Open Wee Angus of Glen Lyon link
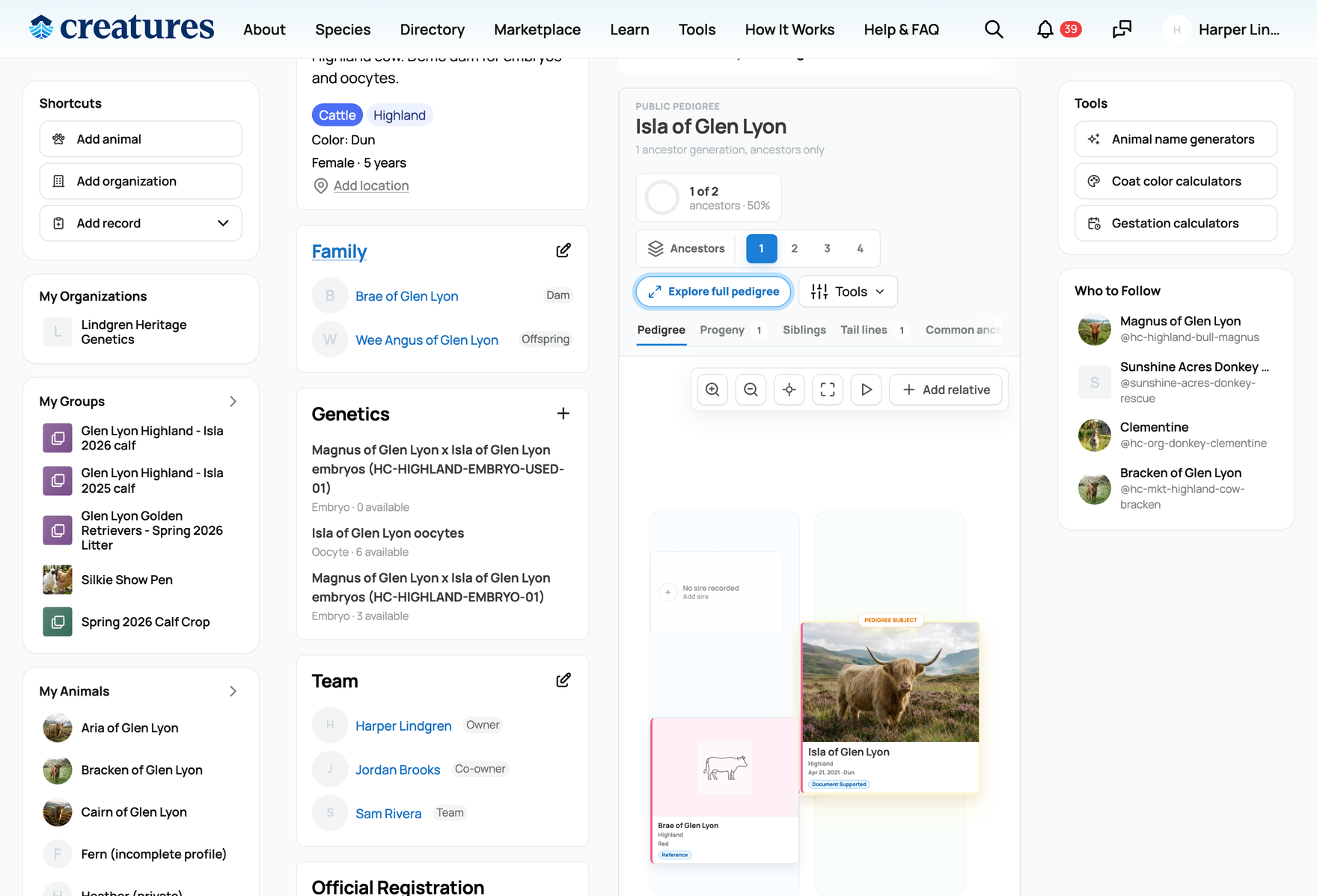The width and height of the screenshot is (1317, 896). pyautogui.click(x=427, y=340)
